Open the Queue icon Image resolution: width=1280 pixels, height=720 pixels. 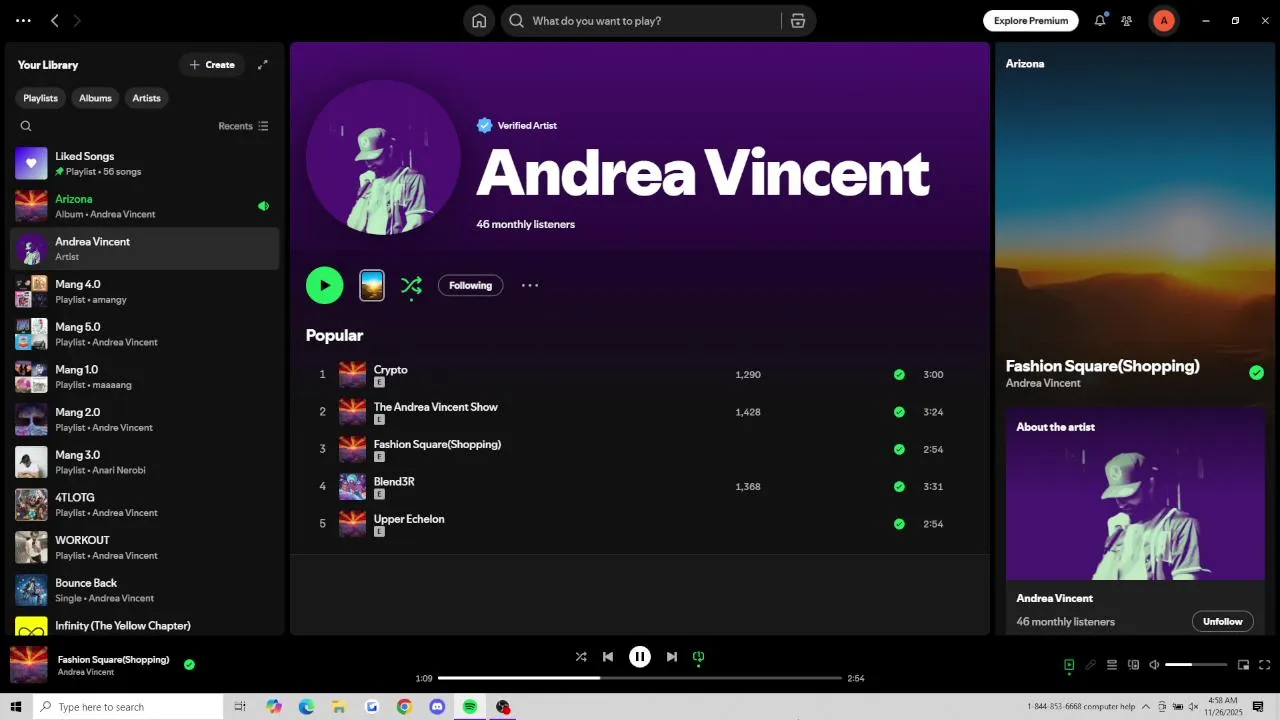pos(1112,665)
